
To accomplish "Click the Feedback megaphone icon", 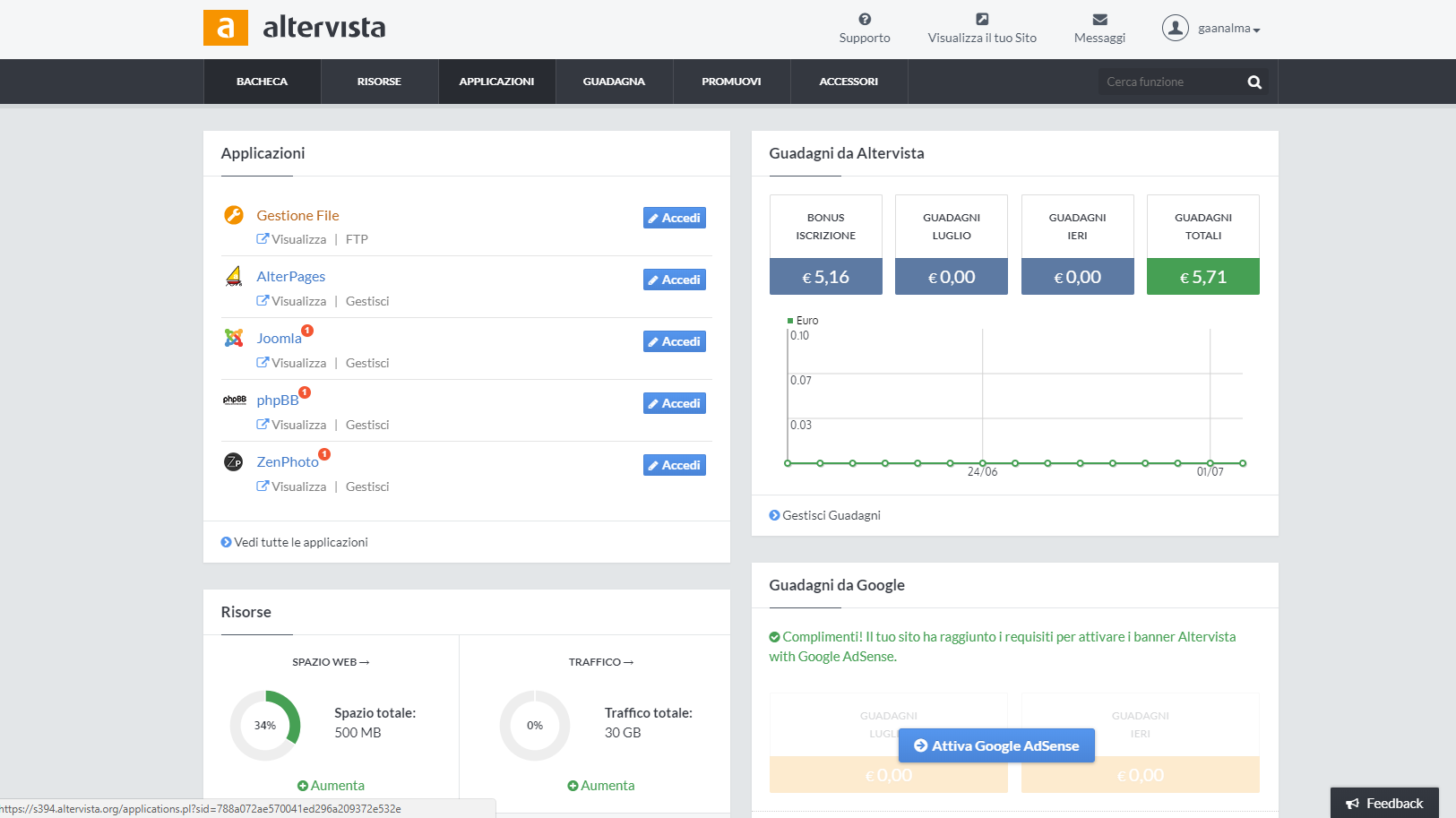I will pyautogui.click(x=1353, y=804).
